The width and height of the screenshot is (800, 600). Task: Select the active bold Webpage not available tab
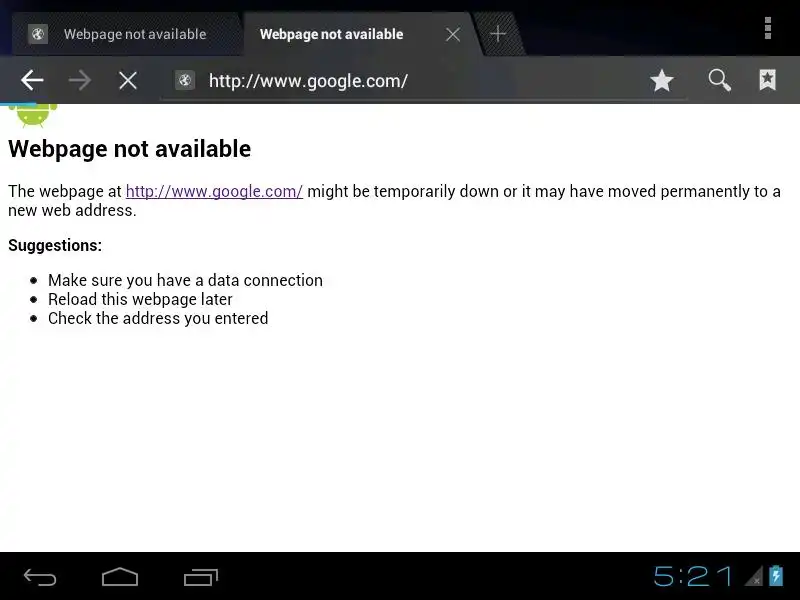(331, 34)
